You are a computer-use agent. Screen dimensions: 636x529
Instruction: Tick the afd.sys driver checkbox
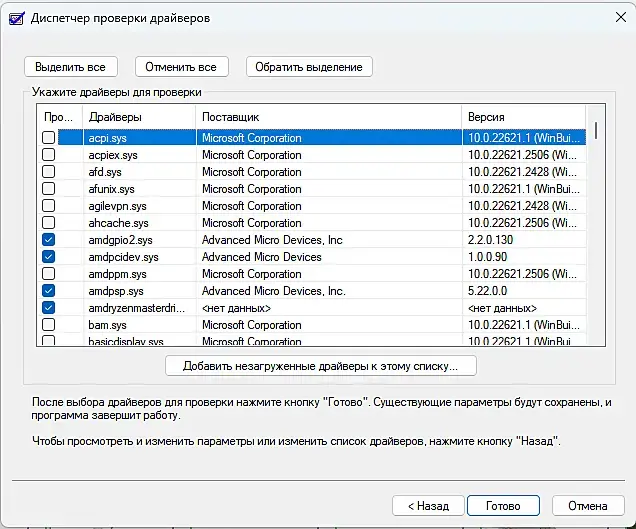click(48, 172)
